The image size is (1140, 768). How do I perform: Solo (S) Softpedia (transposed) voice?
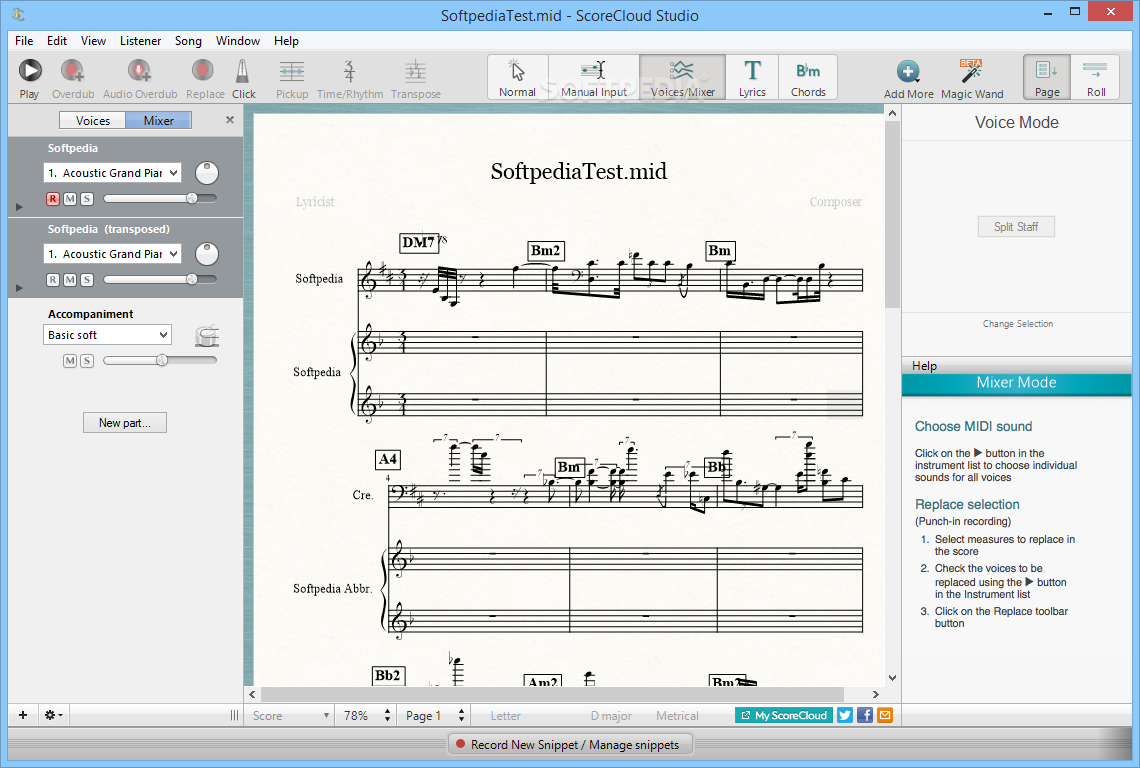coord(87,279)
